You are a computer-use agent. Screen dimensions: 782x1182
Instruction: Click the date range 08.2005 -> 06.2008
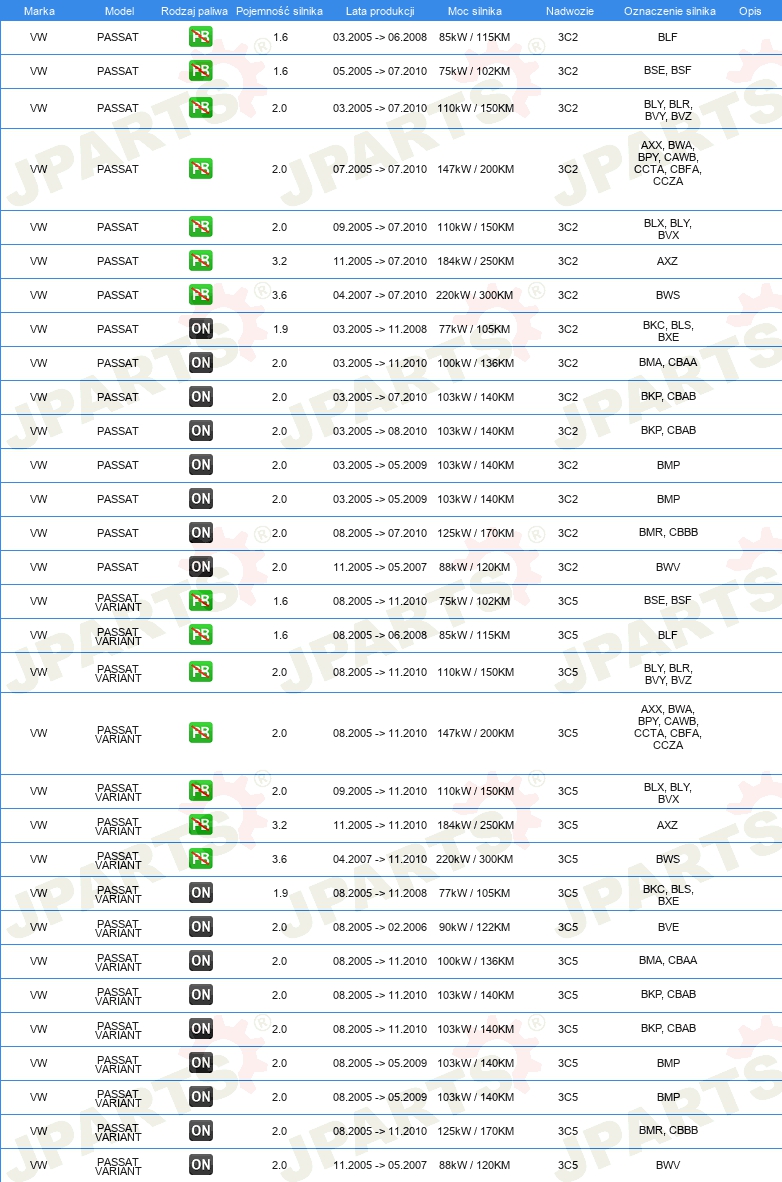380,635
